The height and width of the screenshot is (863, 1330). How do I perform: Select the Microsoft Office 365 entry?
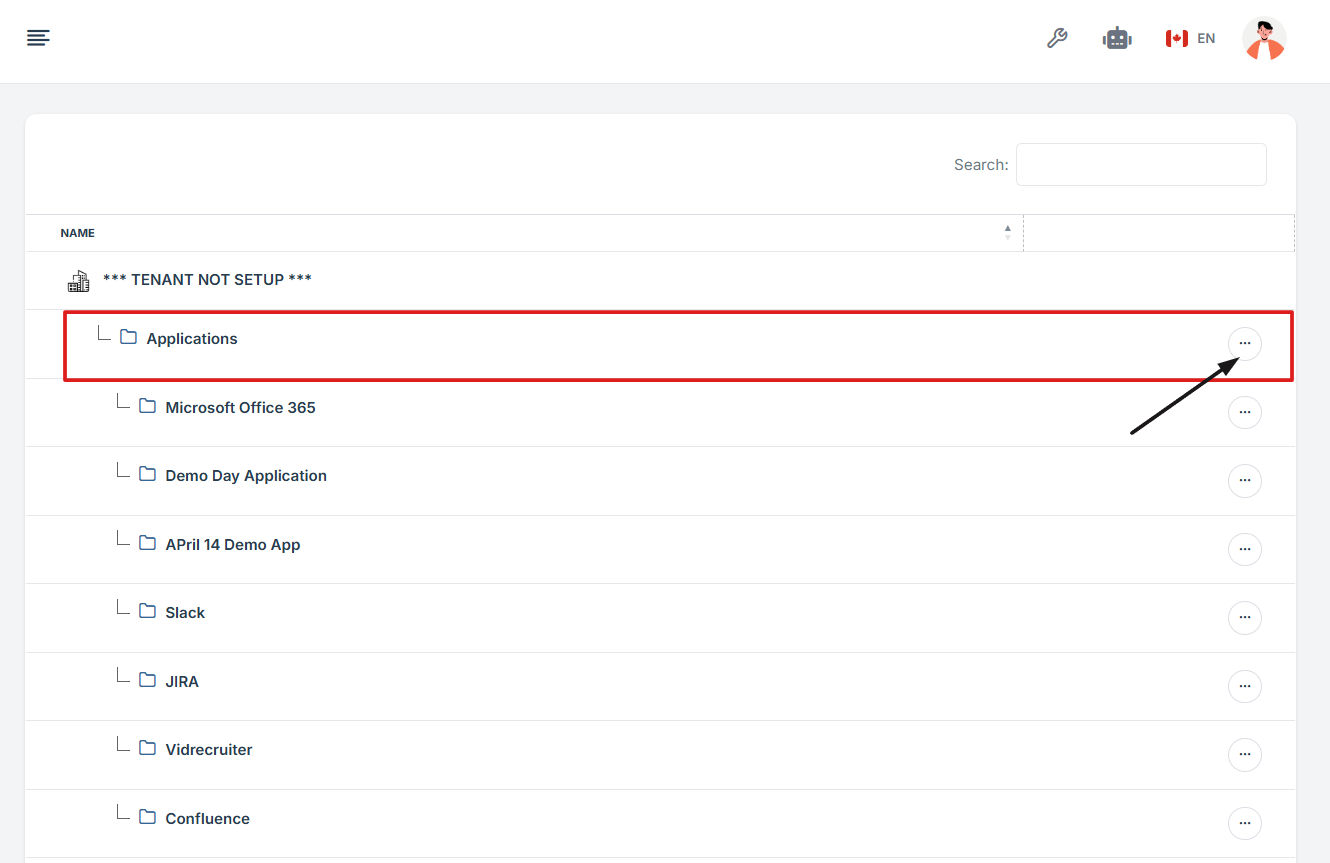point(240,408)
